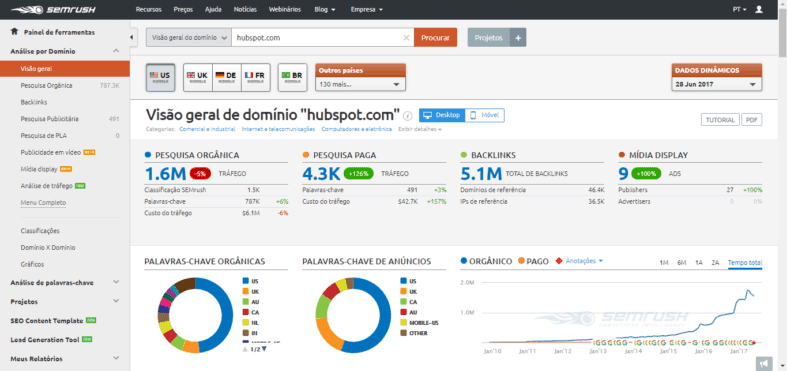Select the FR Google database
The image size is (787, 371).
256,77
